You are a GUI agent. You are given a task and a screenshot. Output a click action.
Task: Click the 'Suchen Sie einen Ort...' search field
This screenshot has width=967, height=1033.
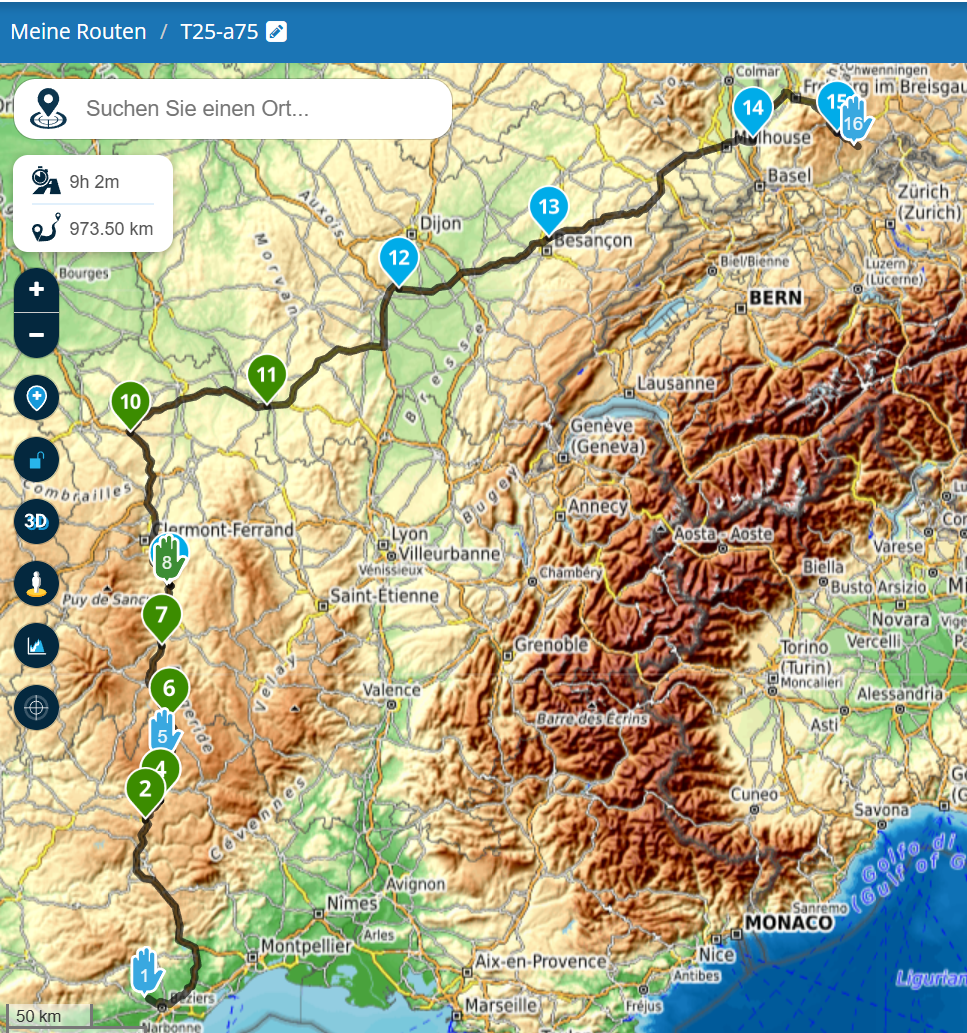(260, 109)
